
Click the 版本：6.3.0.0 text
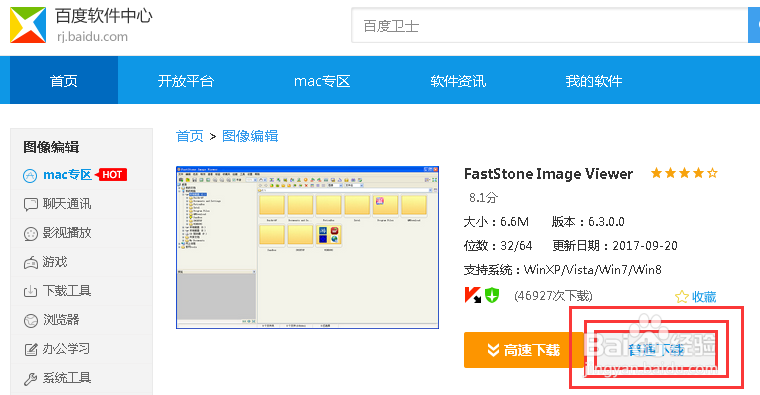[x=588, y=222]
